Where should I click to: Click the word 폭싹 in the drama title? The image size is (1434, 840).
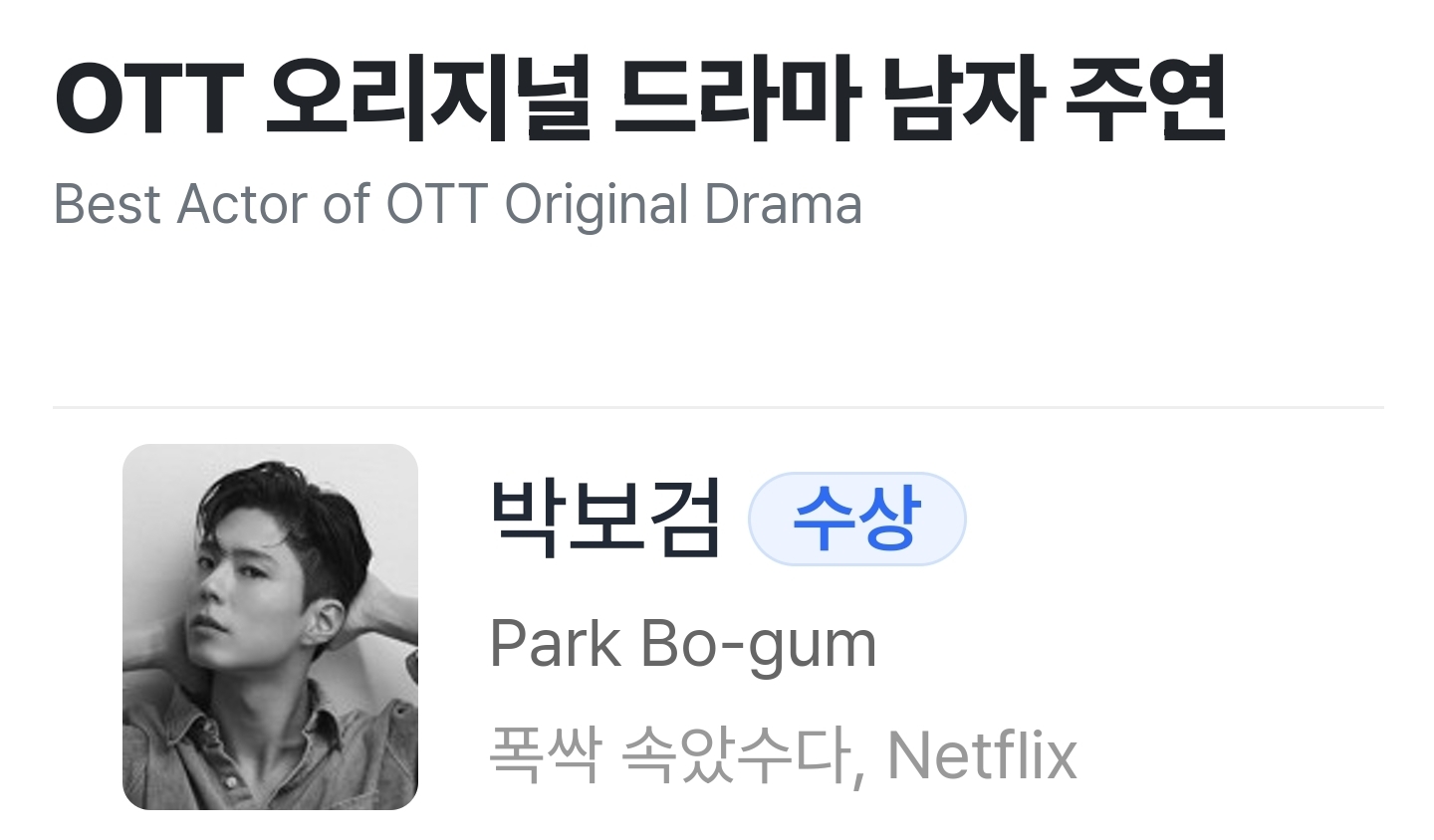pyautogui.click(x=545, y=754)
